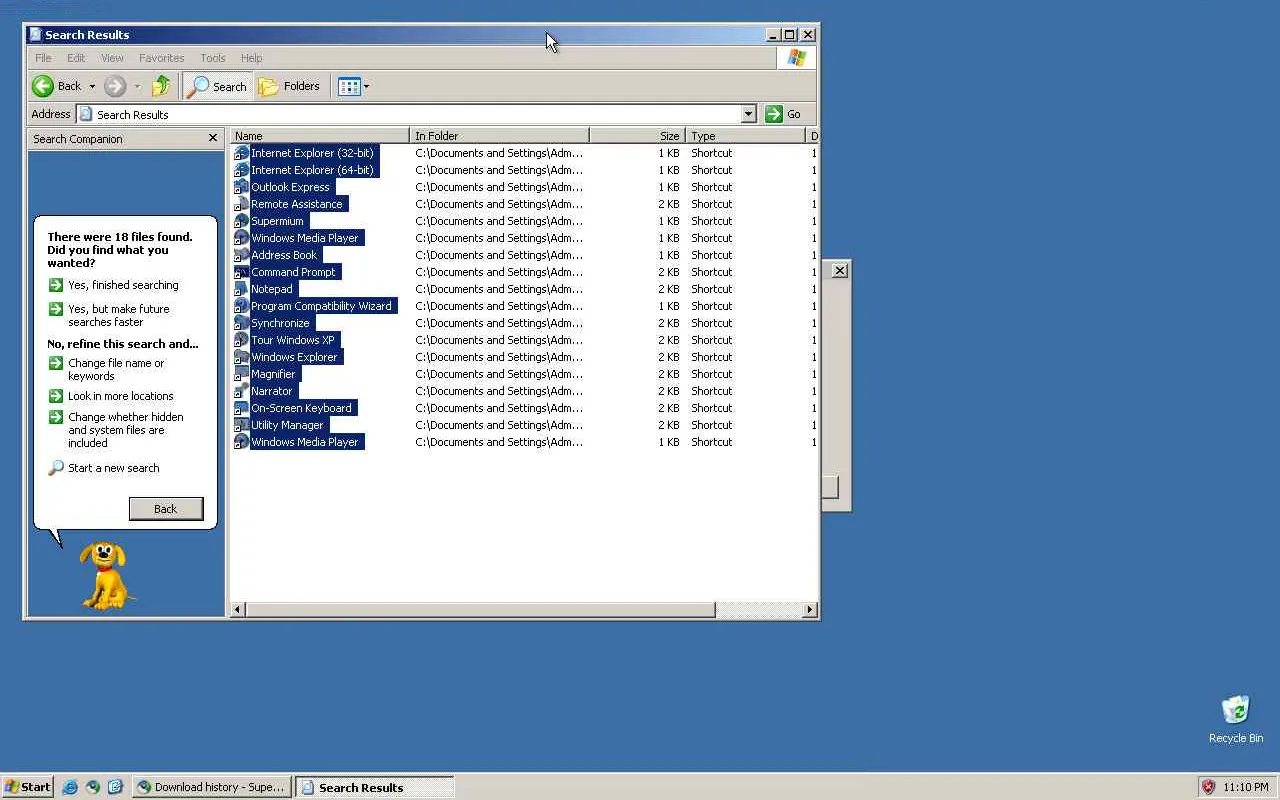The height and width of the screenshot is (800, 1280).
Task: Select the Utility Manager shortcut icon
Action: pos(241,425)
